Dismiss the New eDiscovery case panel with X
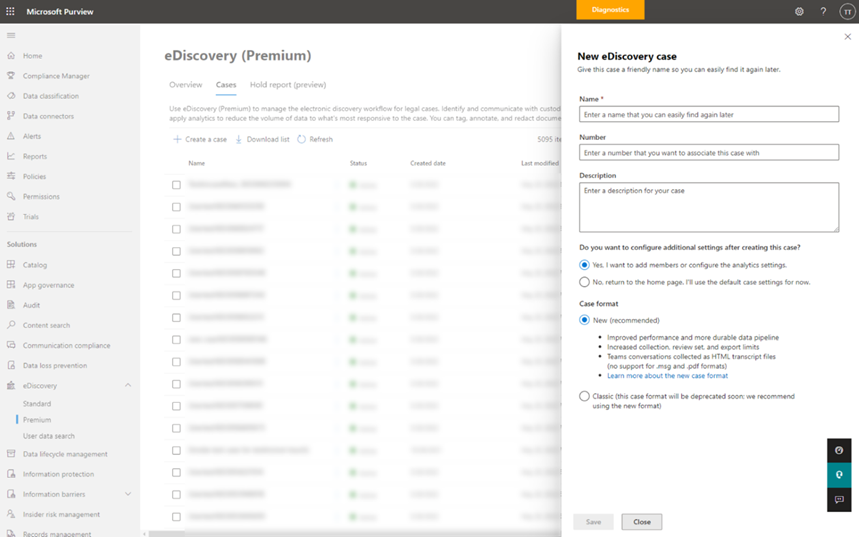The image size is (859, 537). (x=847, y=37)
